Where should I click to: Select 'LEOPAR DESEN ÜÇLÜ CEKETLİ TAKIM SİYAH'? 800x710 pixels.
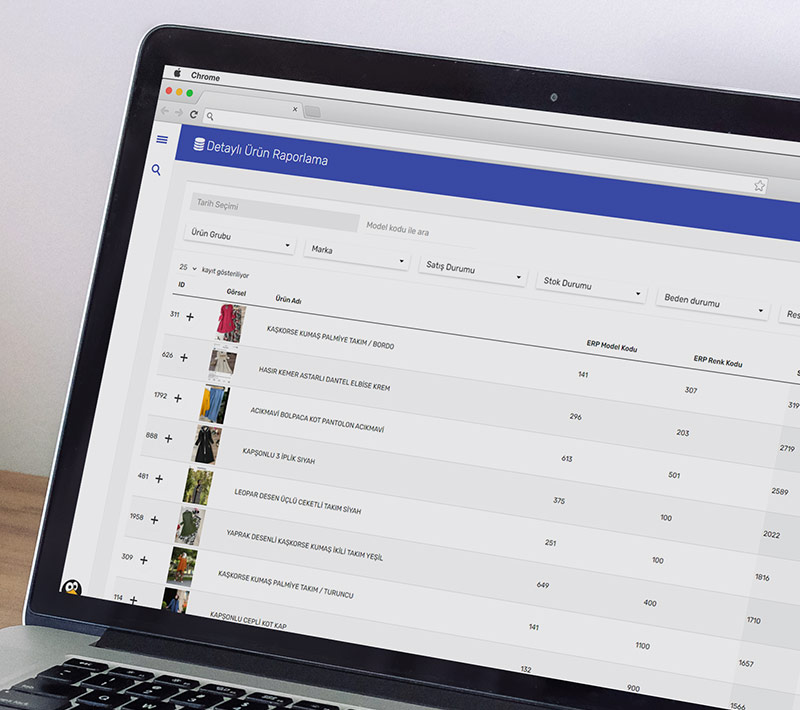pos(297,501)
